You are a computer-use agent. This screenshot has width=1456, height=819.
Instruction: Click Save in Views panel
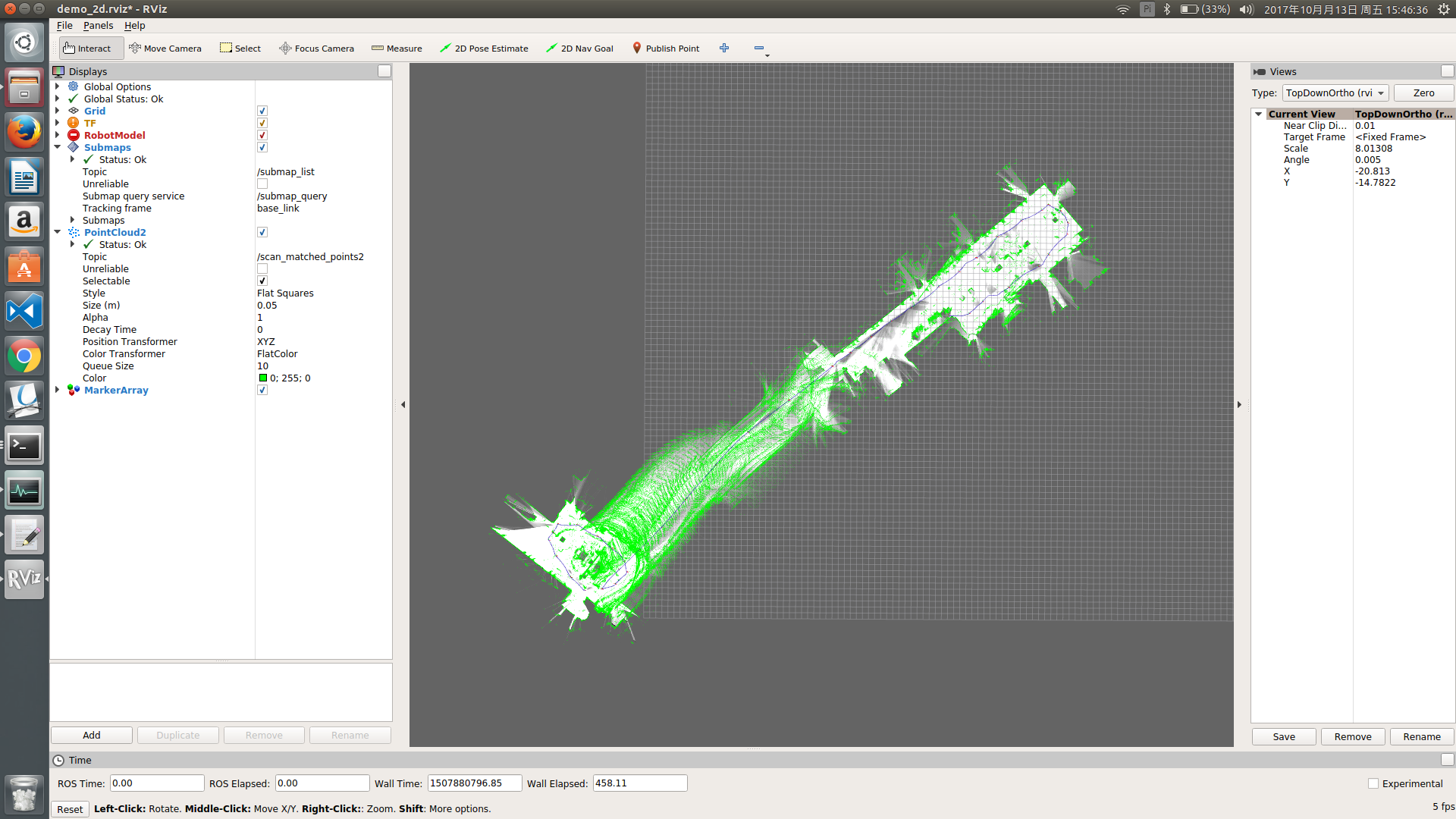[1284, 736]
